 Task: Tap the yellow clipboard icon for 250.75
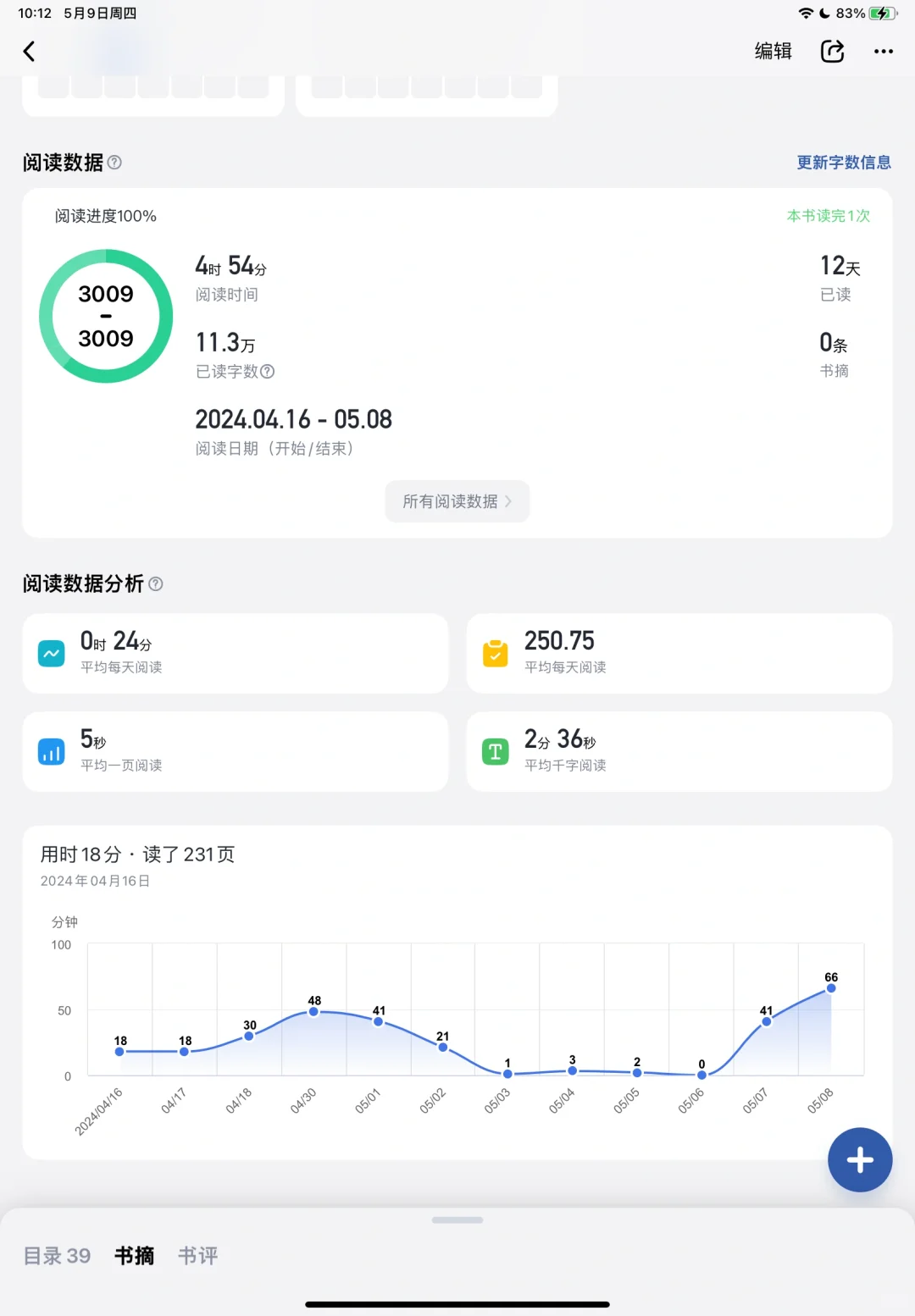point(496,654)
